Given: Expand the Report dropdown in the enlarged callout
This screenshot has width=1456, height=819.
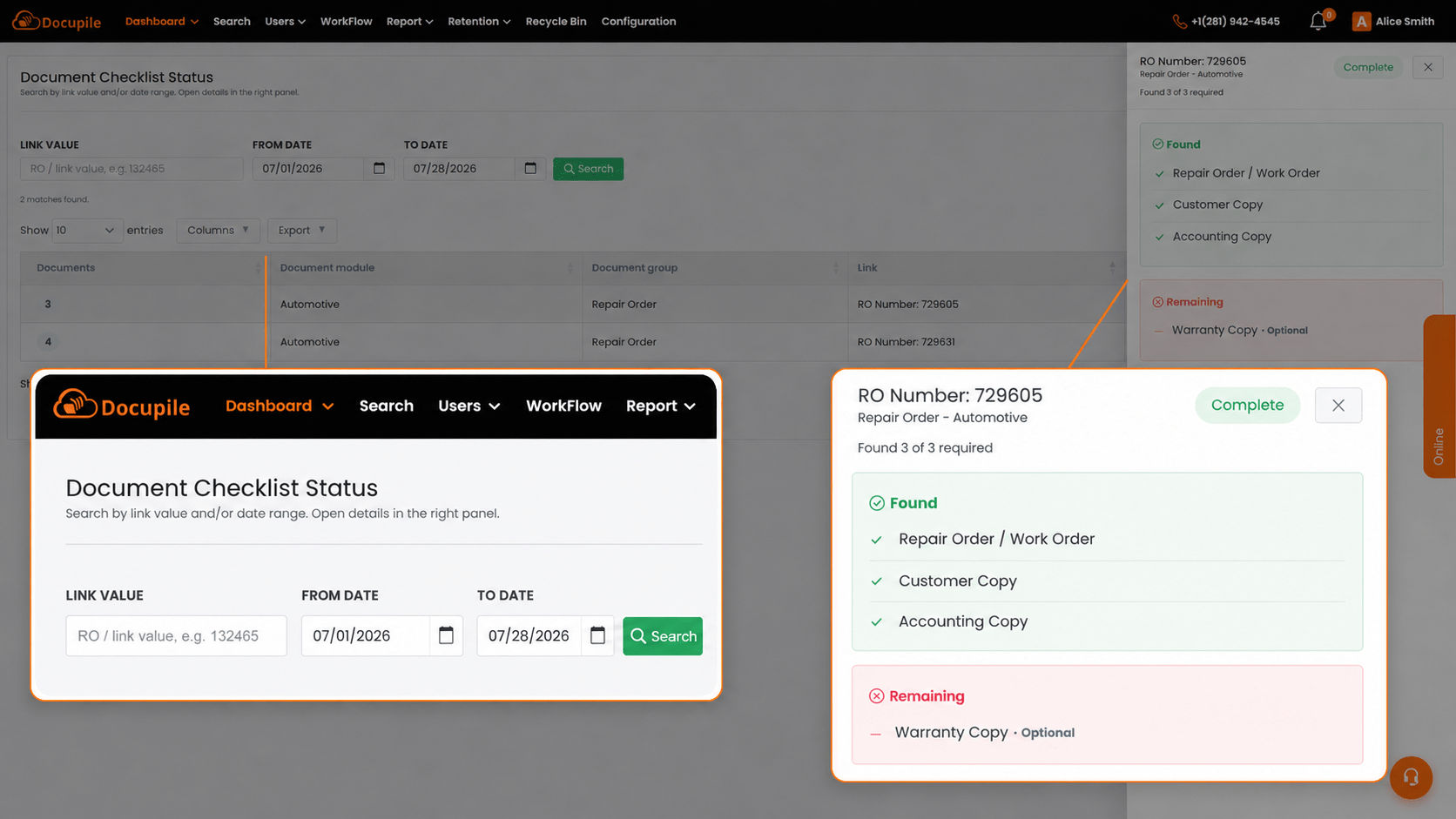Looking at the screenshot, I should [x=661, y=406].
